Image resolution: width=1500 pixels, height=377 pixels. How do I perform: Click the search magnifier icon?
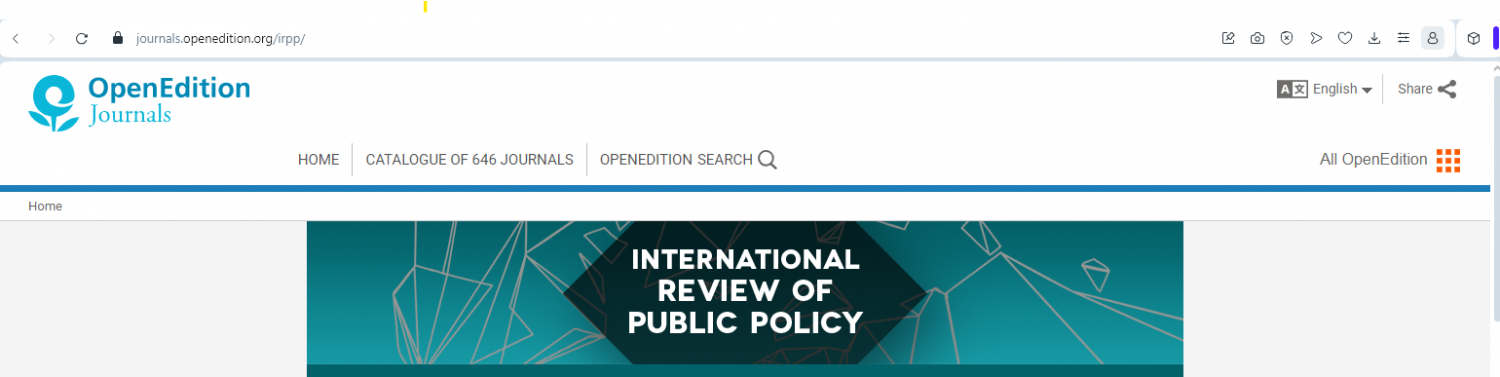(767, 159)
